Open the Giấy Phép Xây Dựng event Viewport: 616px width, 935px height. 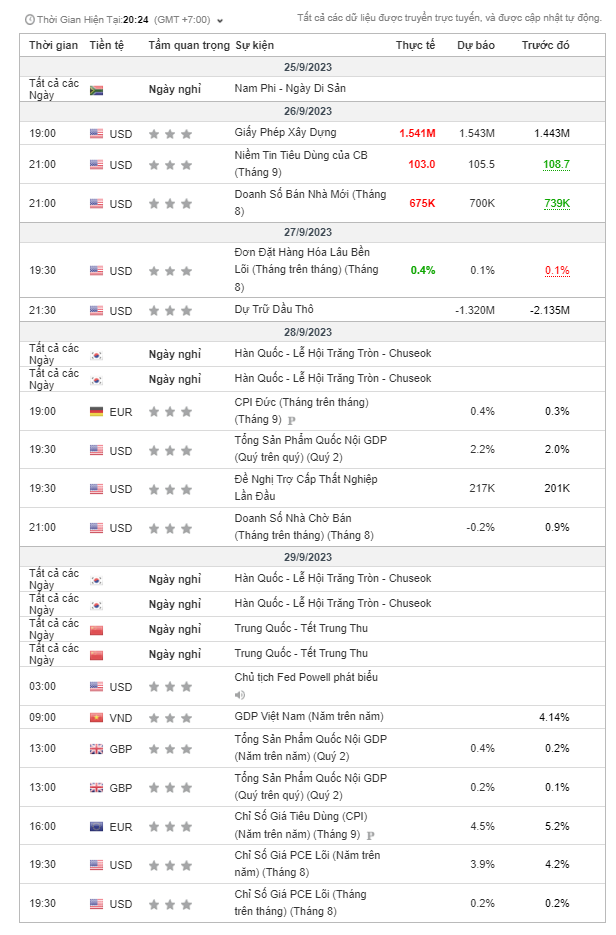285,132
